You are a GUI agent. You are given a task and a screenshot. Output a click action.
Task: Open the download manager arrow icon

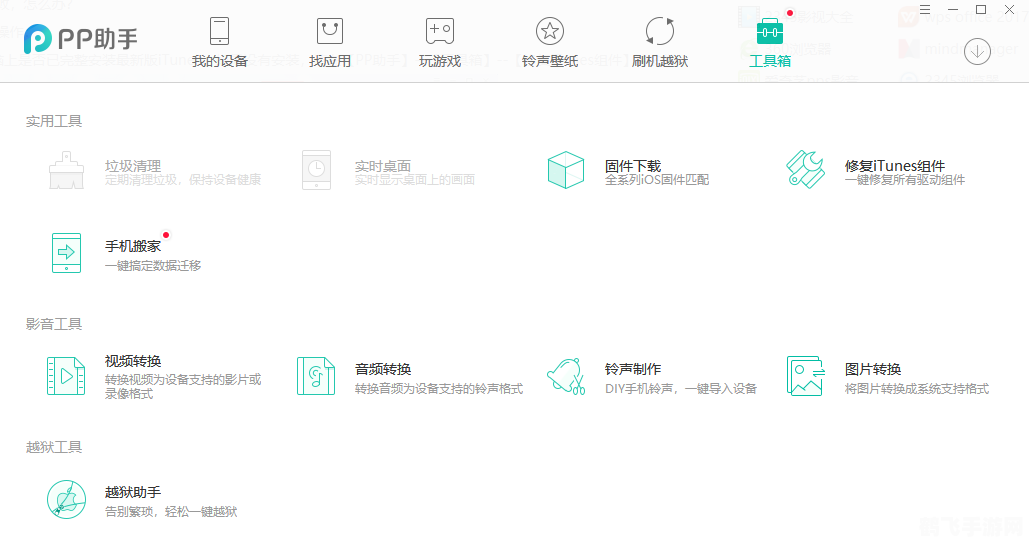click(977, 51)
